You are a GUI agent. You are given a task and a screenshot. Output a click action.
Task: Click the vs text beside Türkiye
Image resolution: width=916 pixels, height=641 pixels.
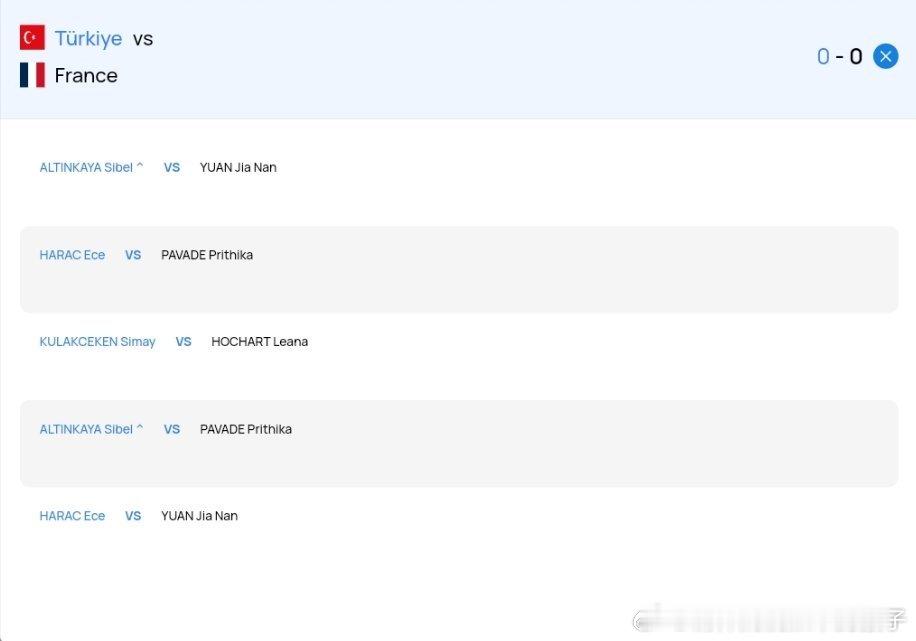[x=143, y=39]
